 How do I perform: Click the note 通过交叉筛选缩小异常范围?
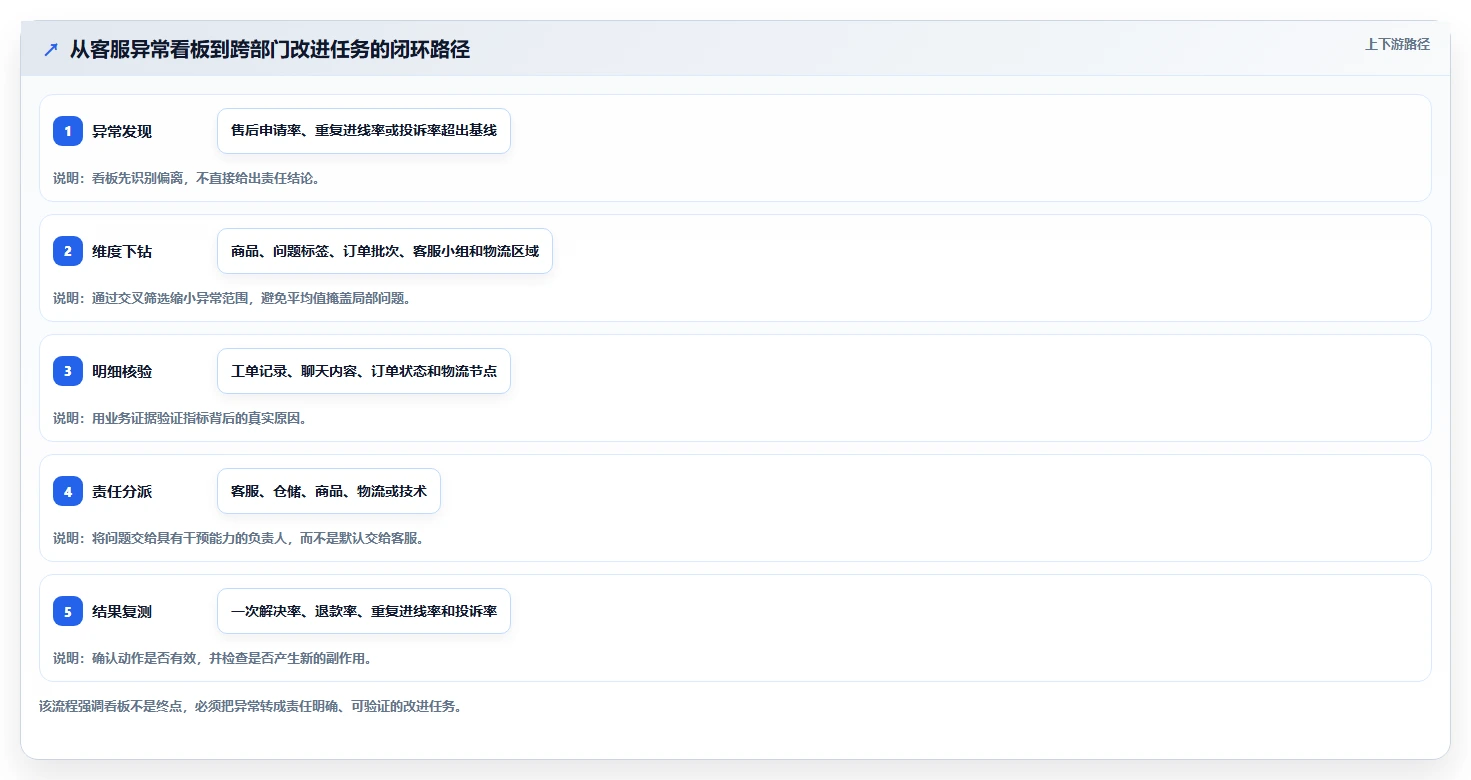pos(232,298)
